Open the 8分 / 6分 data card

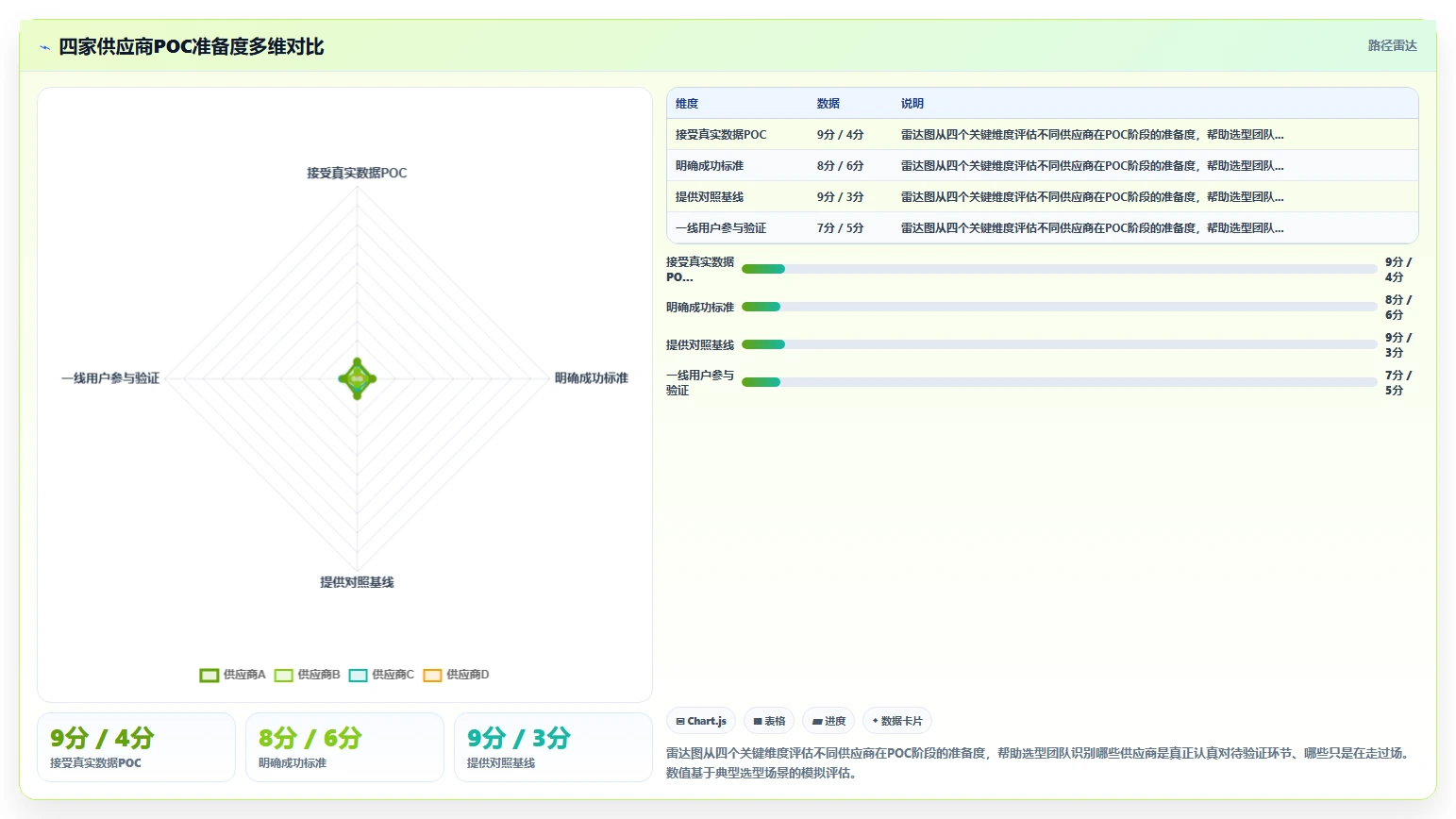coord(344,747)
